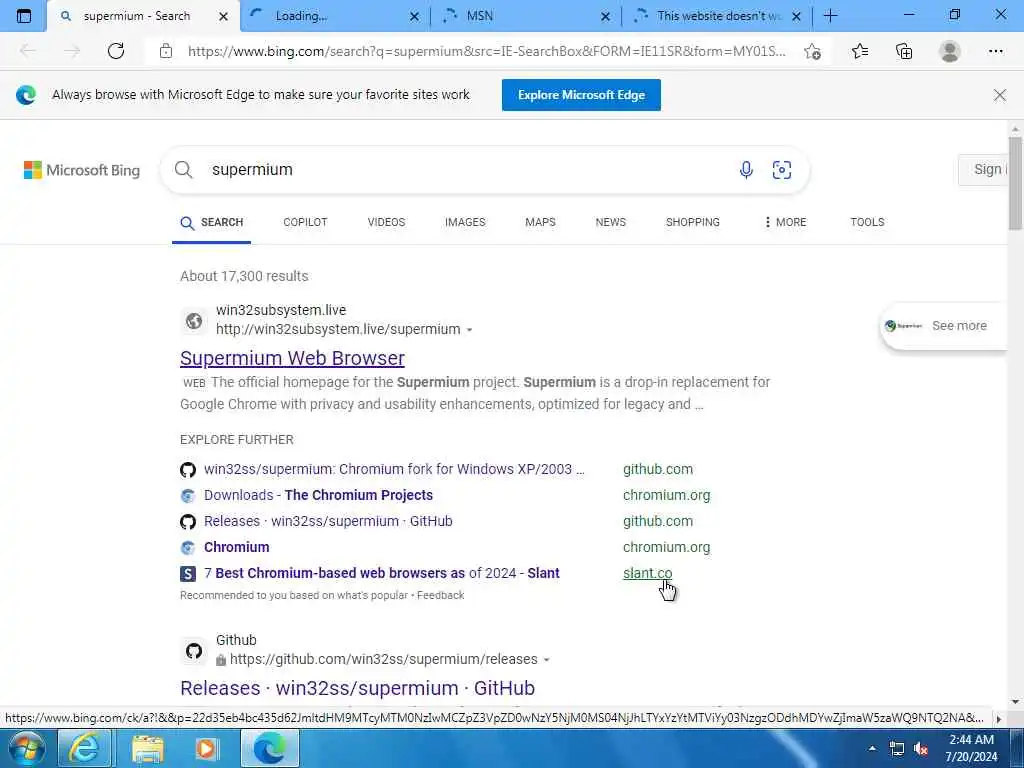Open the tab actions menu icon
The image size is (1024, 768).
[24, 16]
